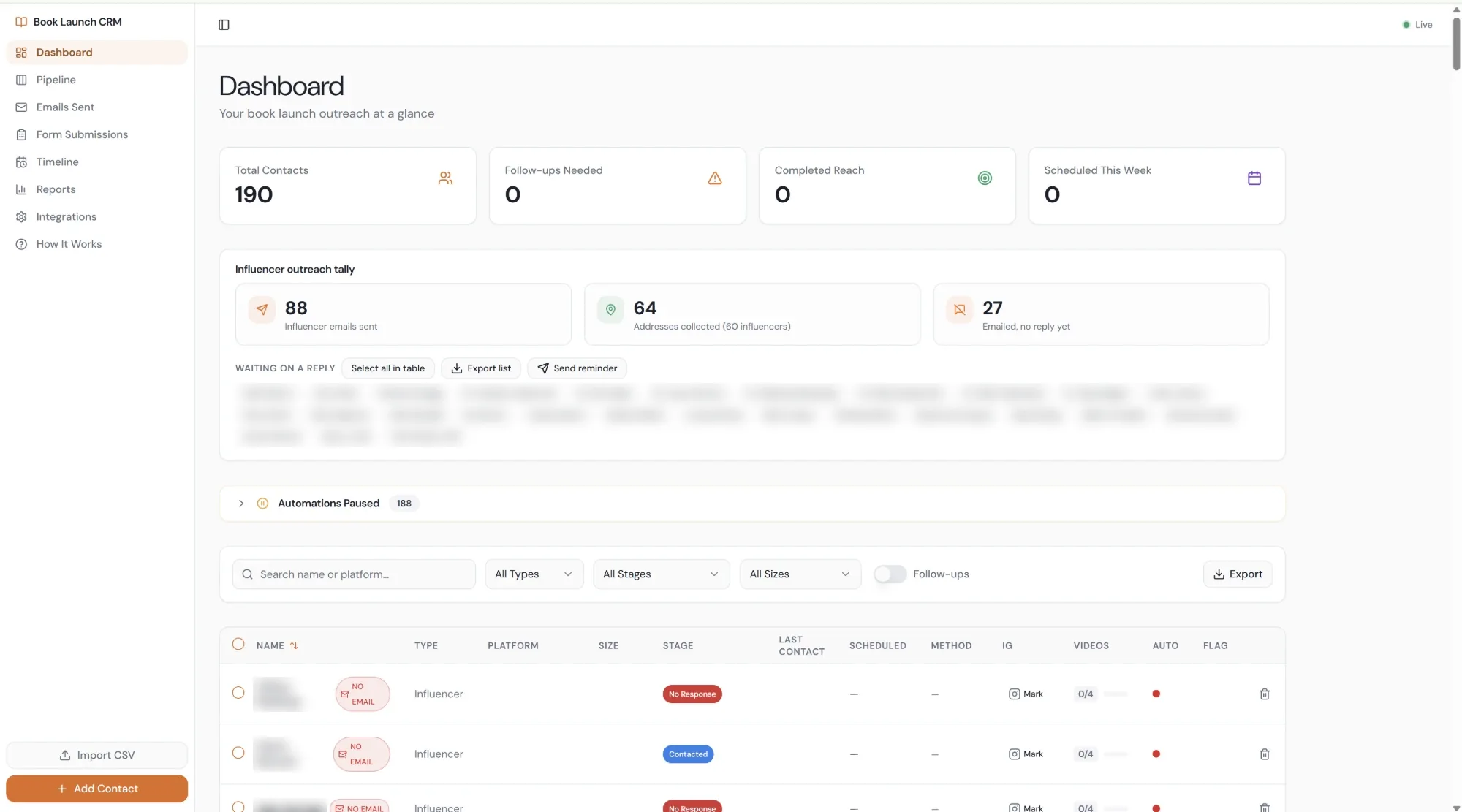Open the No Response stage badge in first row

pos(692,694)
